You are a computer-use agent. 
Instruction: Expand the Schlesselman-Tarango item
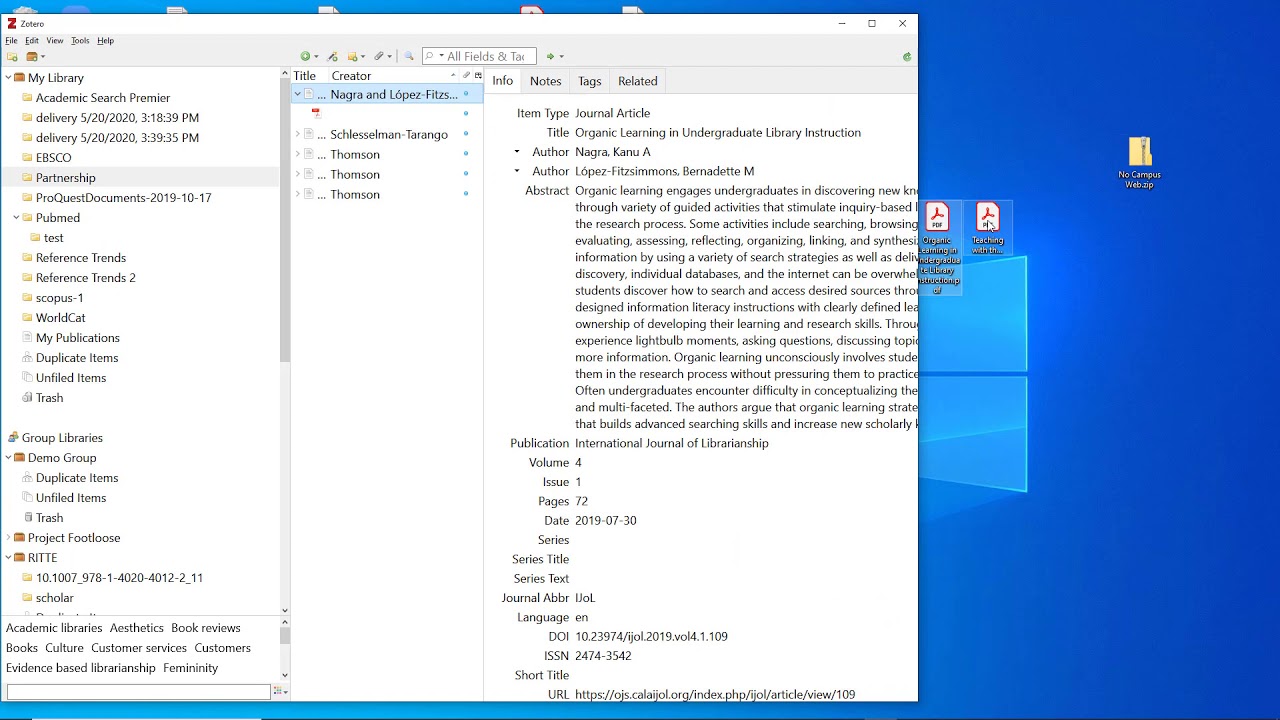(297, 134)
